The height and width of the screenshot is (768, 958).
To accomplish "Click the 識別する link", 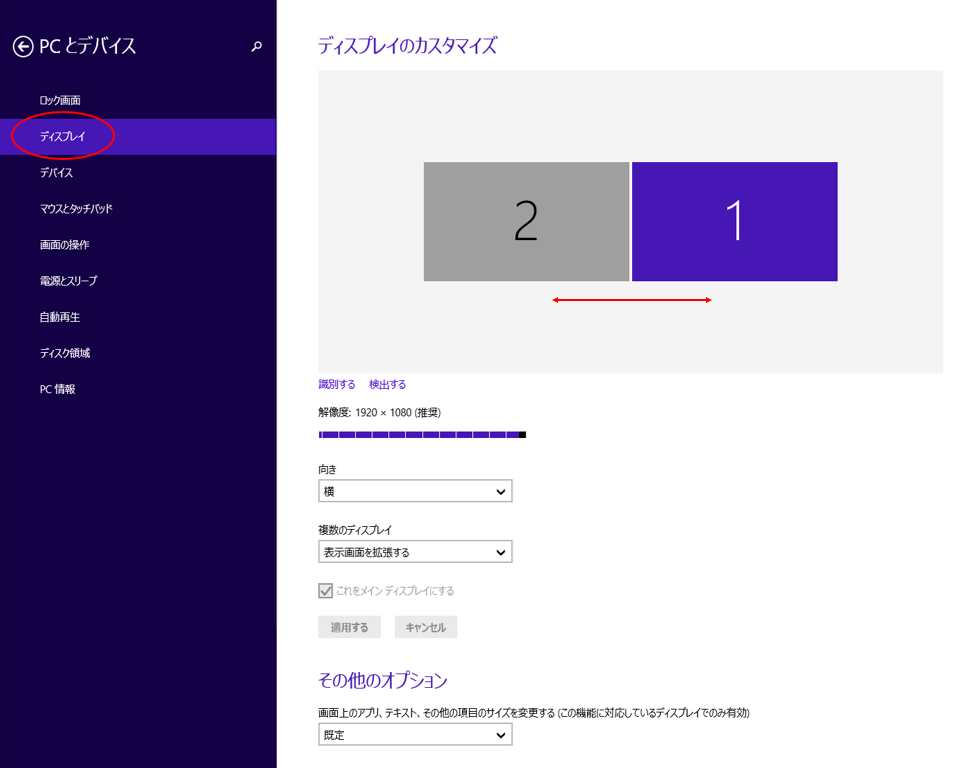I will [x=337, y=384].
